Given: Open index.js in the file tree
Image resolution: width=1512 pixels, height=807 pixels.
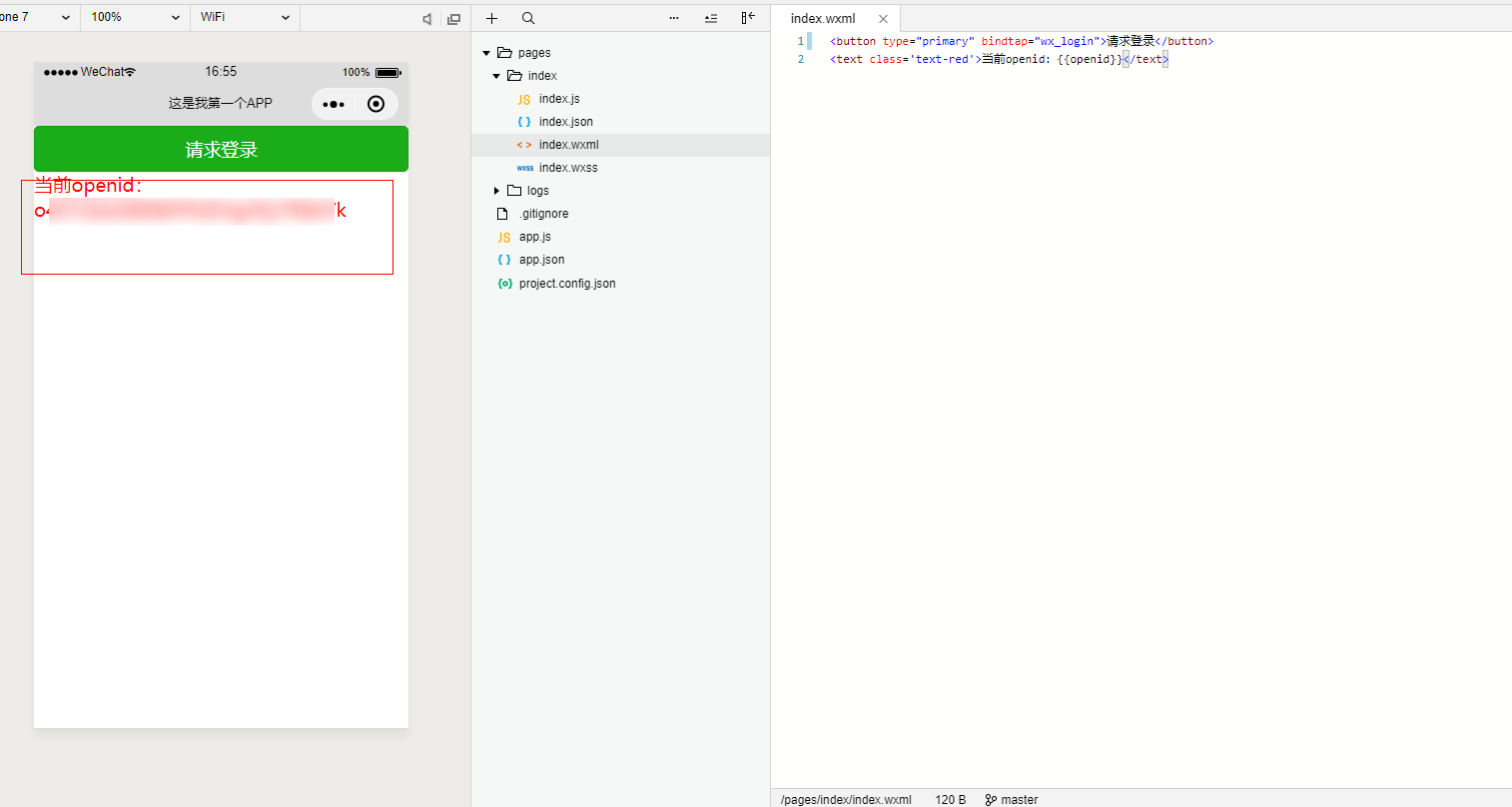Looking at the screenshot, I should click(x=558, y=99).
